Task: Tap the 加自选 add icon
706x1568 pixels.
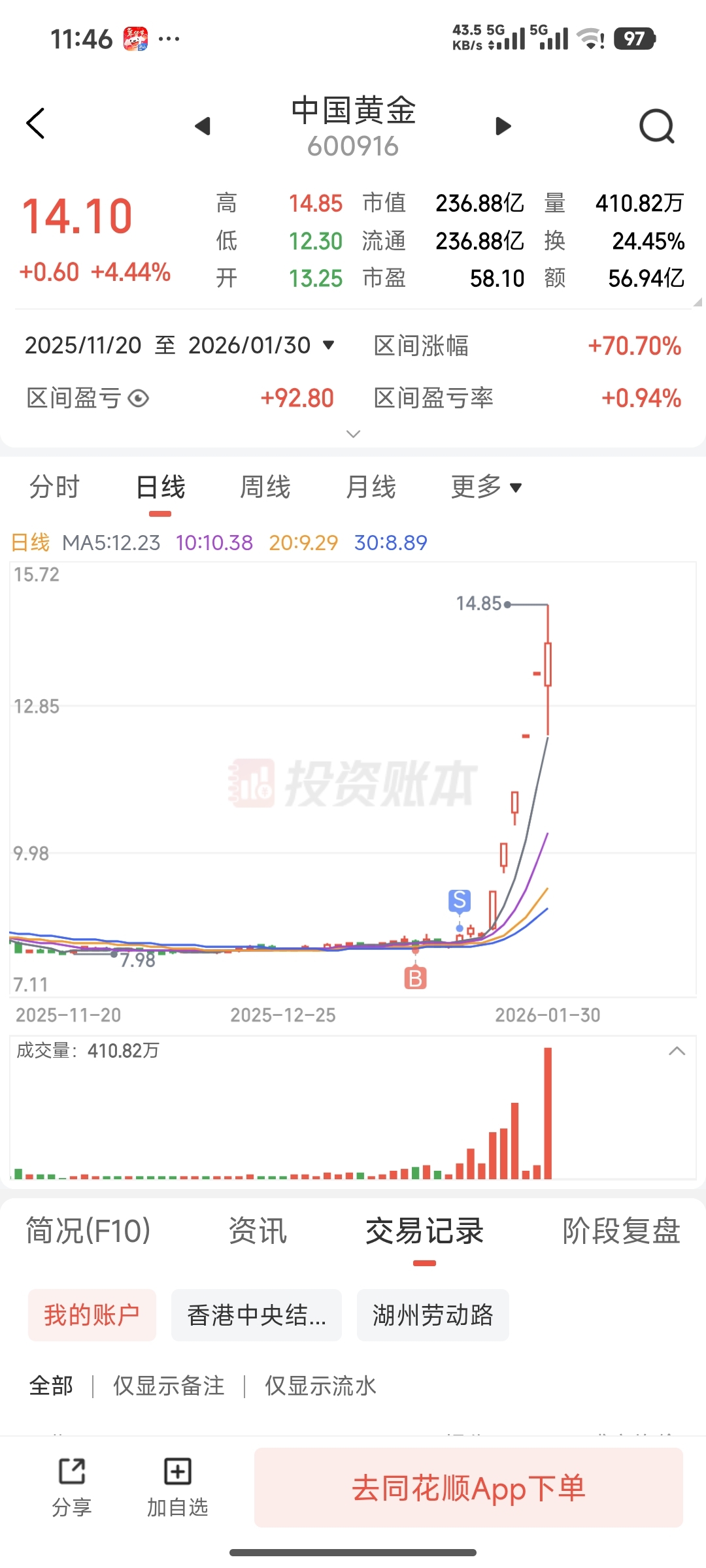Action: point(177,1487)
